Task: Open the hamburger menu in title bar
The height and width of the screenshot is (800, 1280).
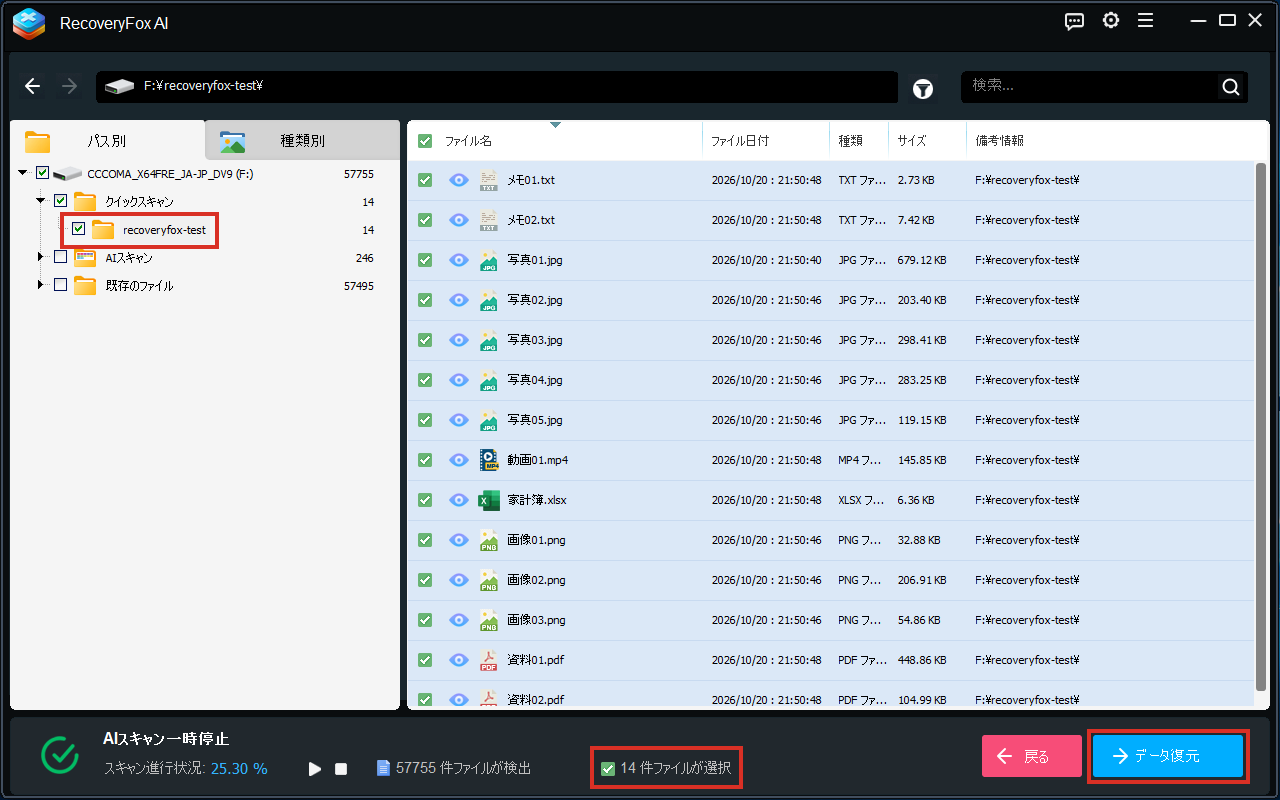Action: (x=1146, y=21)
